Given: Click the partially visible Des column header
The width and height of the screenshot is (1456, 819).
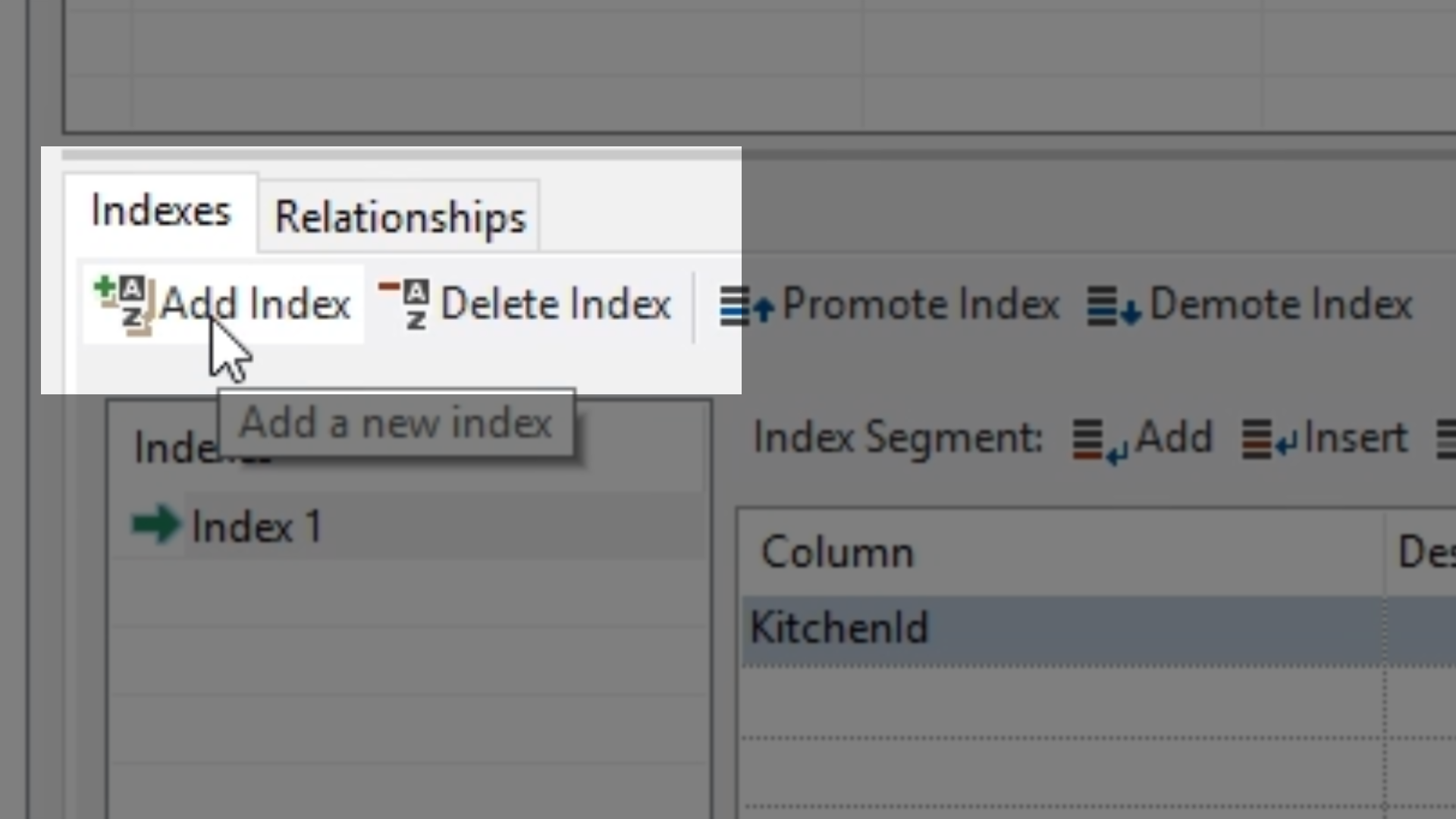Looking at the screenshot, I should click(x=1426, y=551).
